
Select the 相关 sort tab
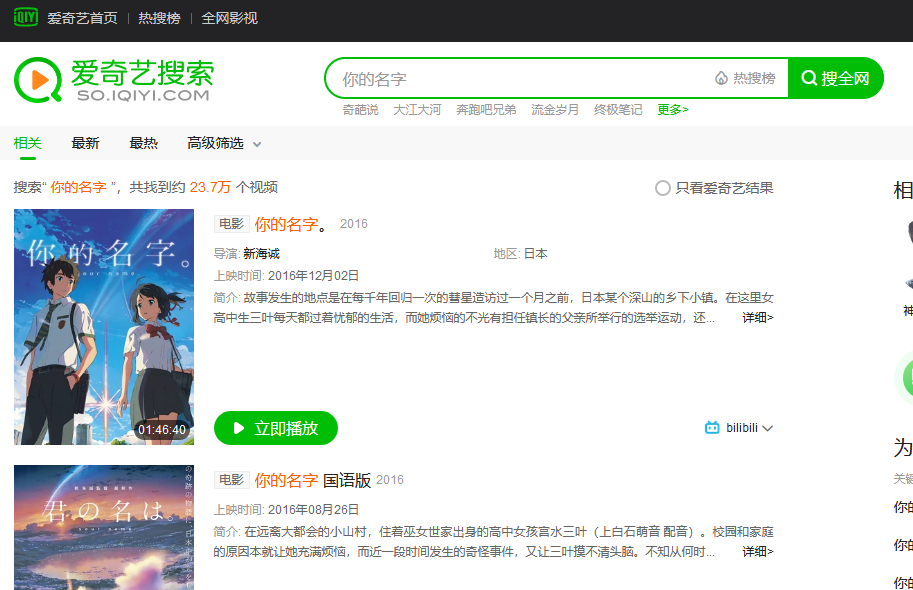[27, 143]
